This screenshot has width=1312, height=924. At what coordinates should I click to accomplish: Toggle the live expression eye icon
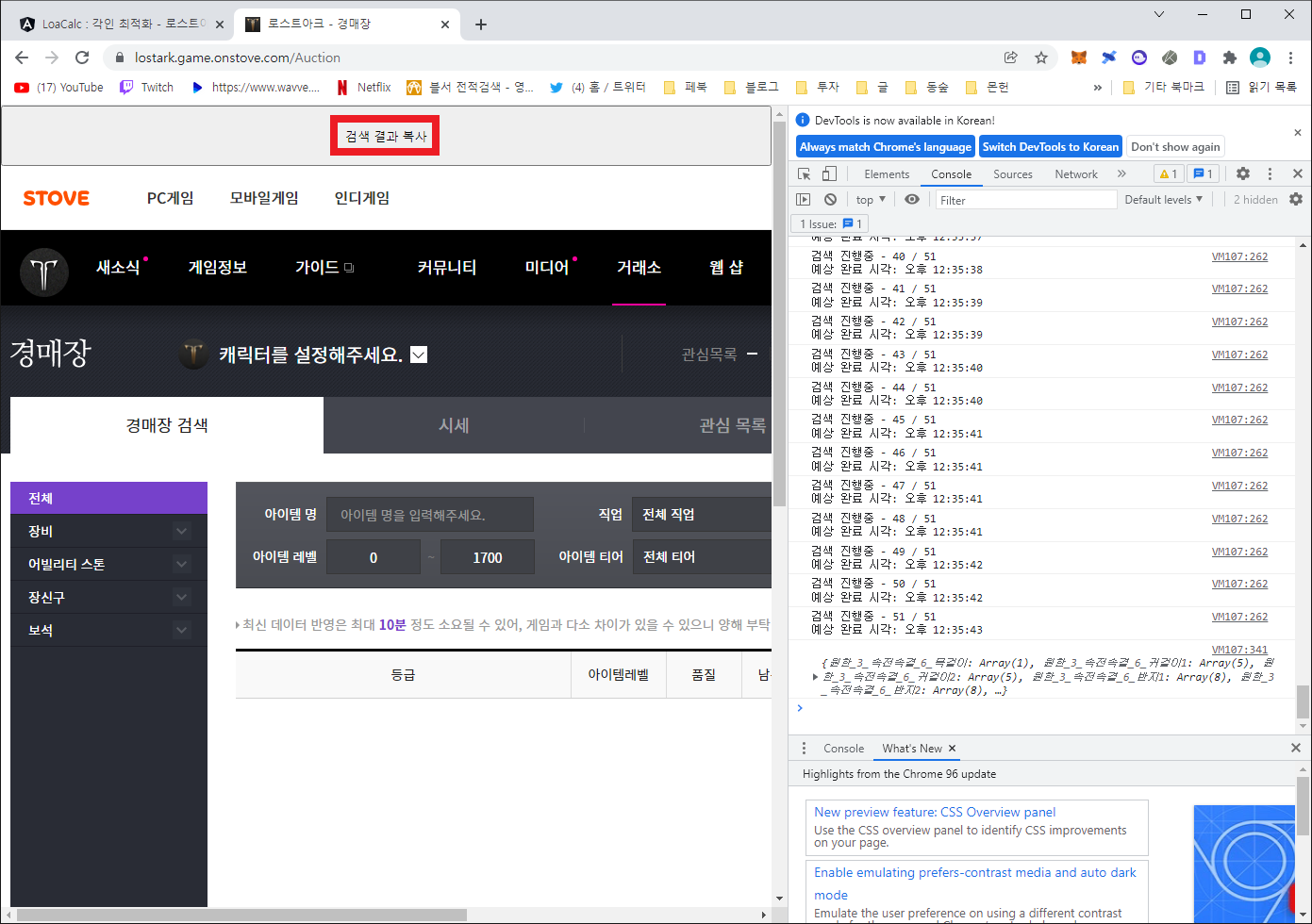click(x=911, y=199)
